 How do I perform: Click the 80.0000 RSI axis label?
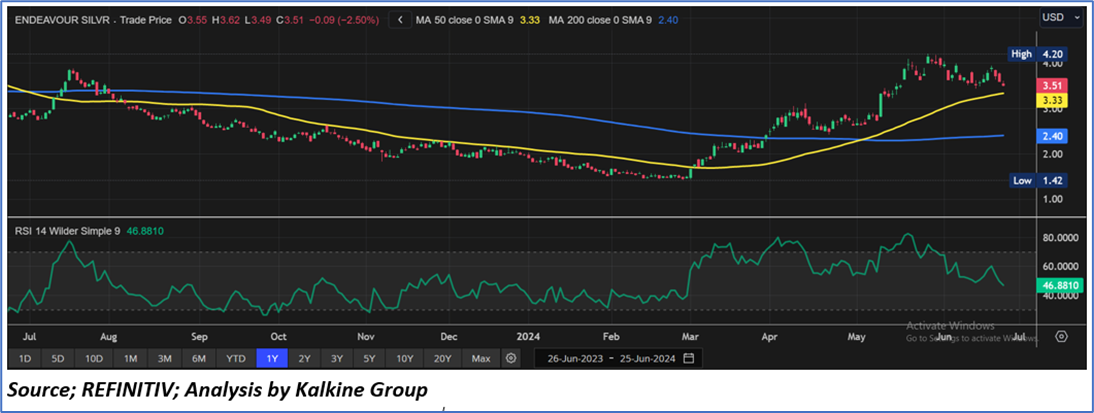(1061, 238)
